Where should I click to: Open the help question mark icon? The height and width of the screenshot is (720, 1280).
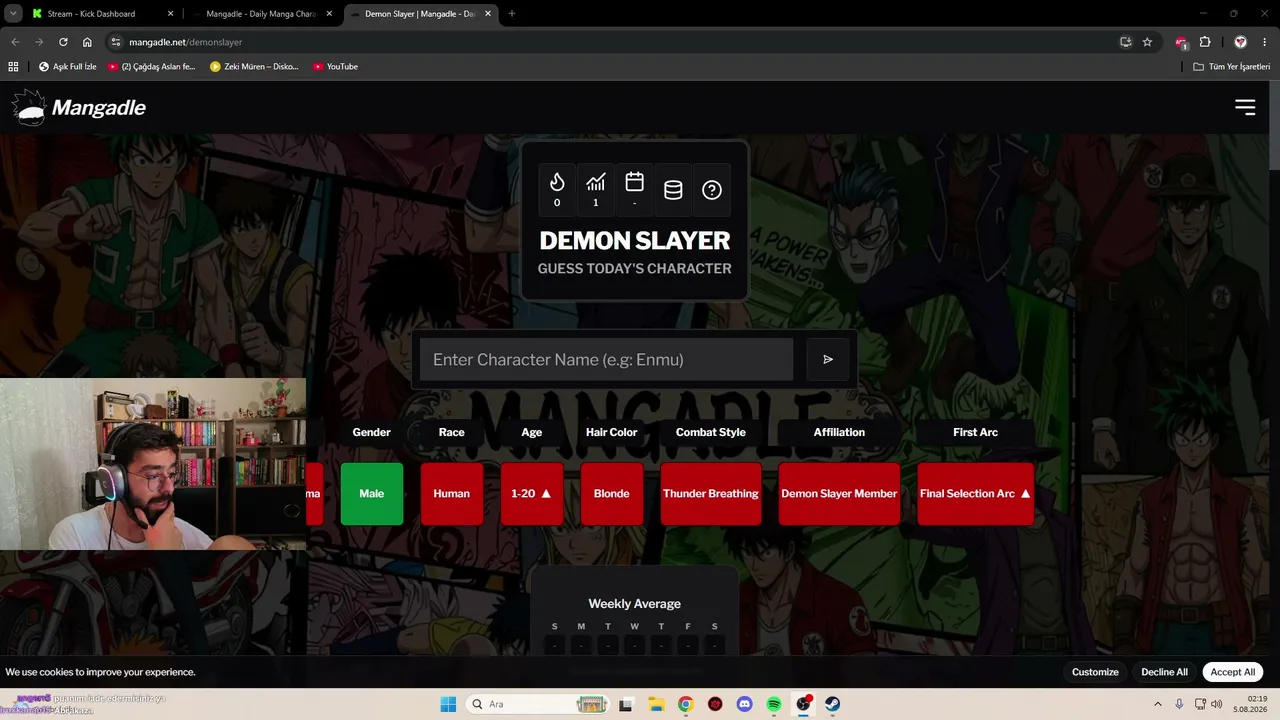click(x=712, y=190)
